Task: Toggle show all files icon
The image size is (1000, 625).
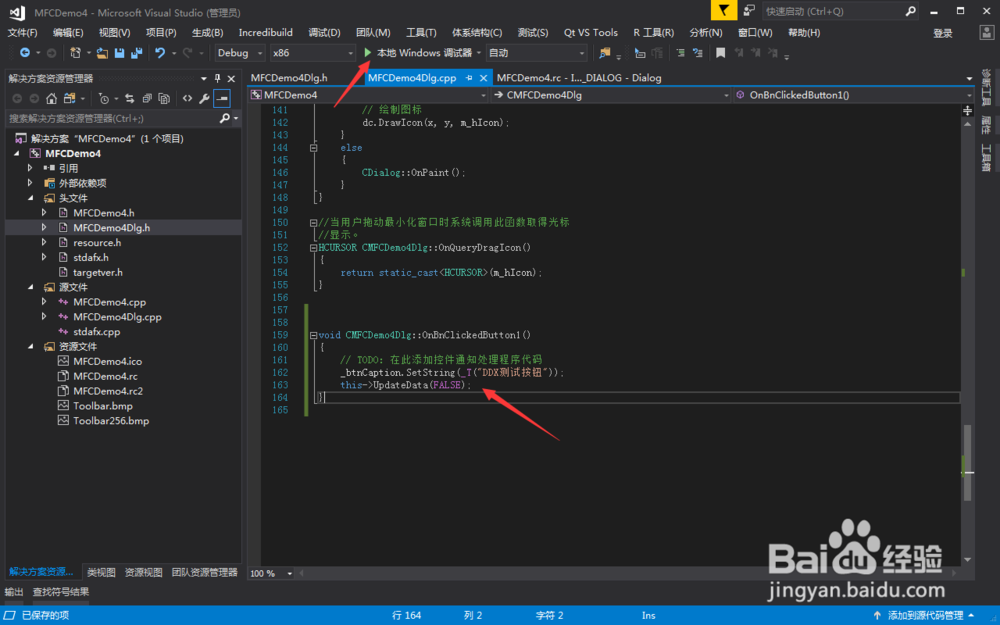Action: [x=164, y=98]
